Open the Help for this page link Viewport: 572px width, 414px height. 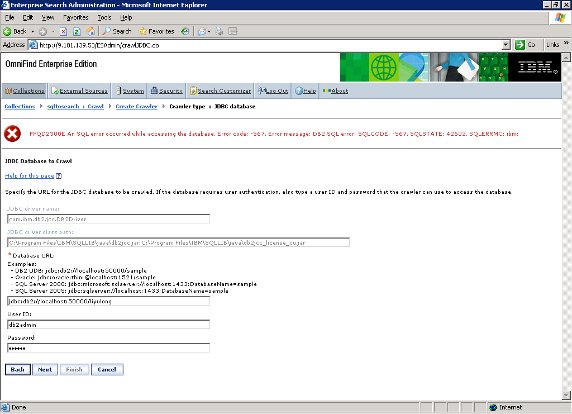coord(29,176)
